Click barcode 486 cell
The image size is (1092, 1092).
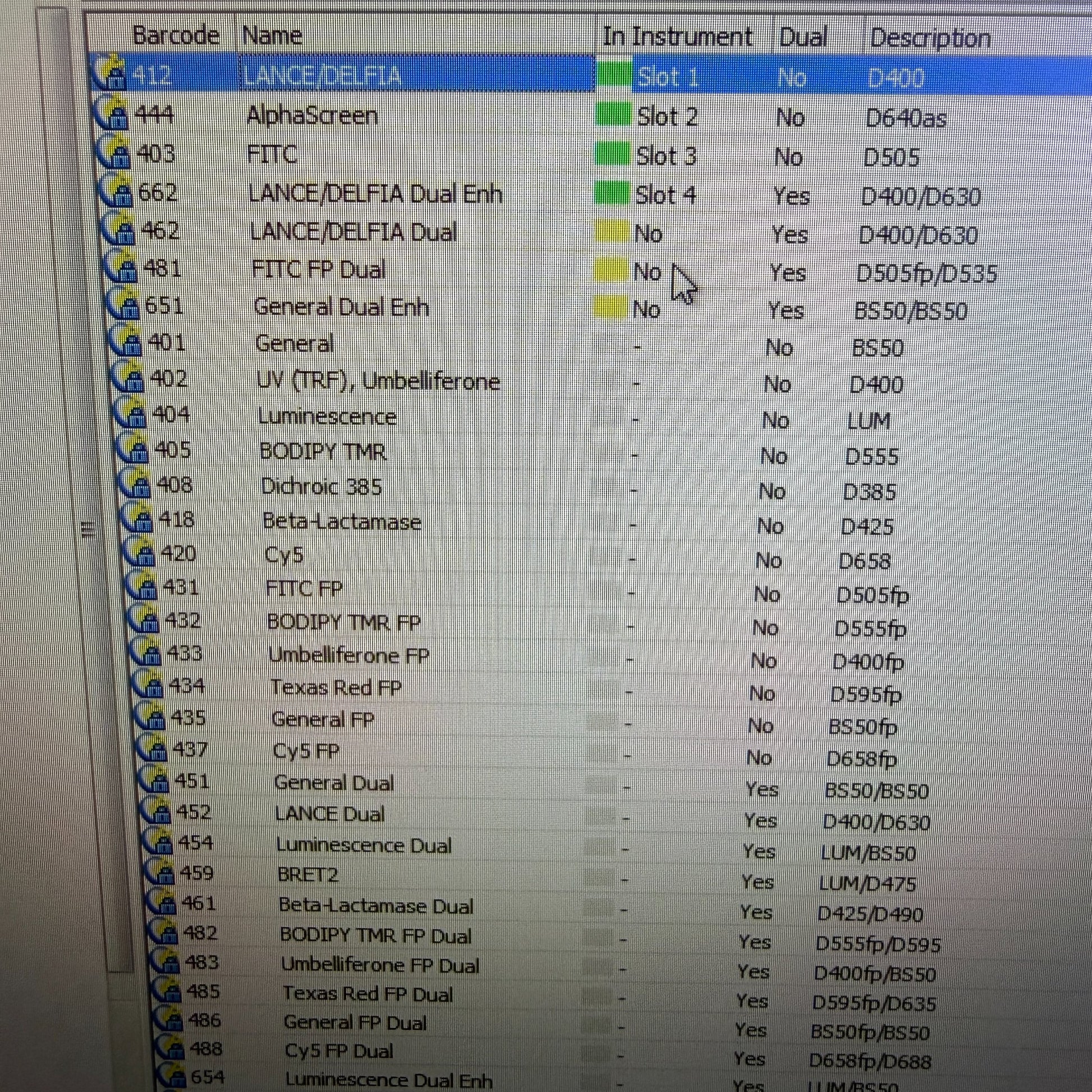[x=205, y=1021]
